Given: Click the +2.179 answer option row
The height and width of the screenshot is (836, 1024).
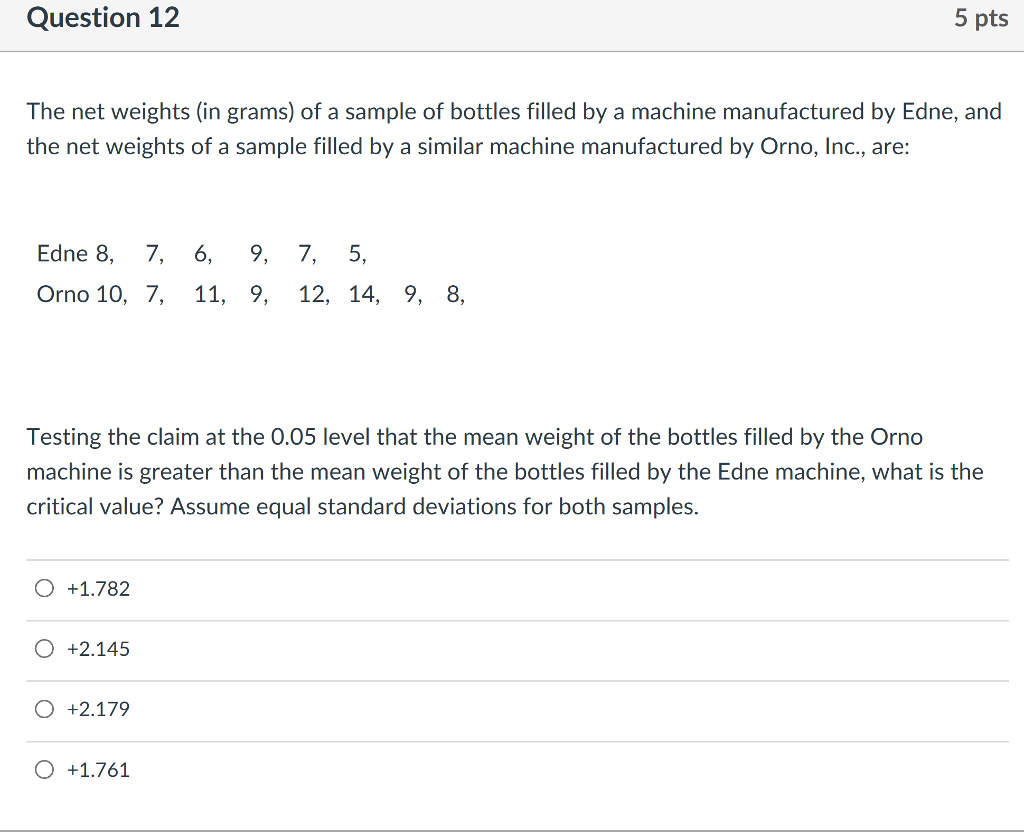Looking at the screenshot, I should coord(400,709).
